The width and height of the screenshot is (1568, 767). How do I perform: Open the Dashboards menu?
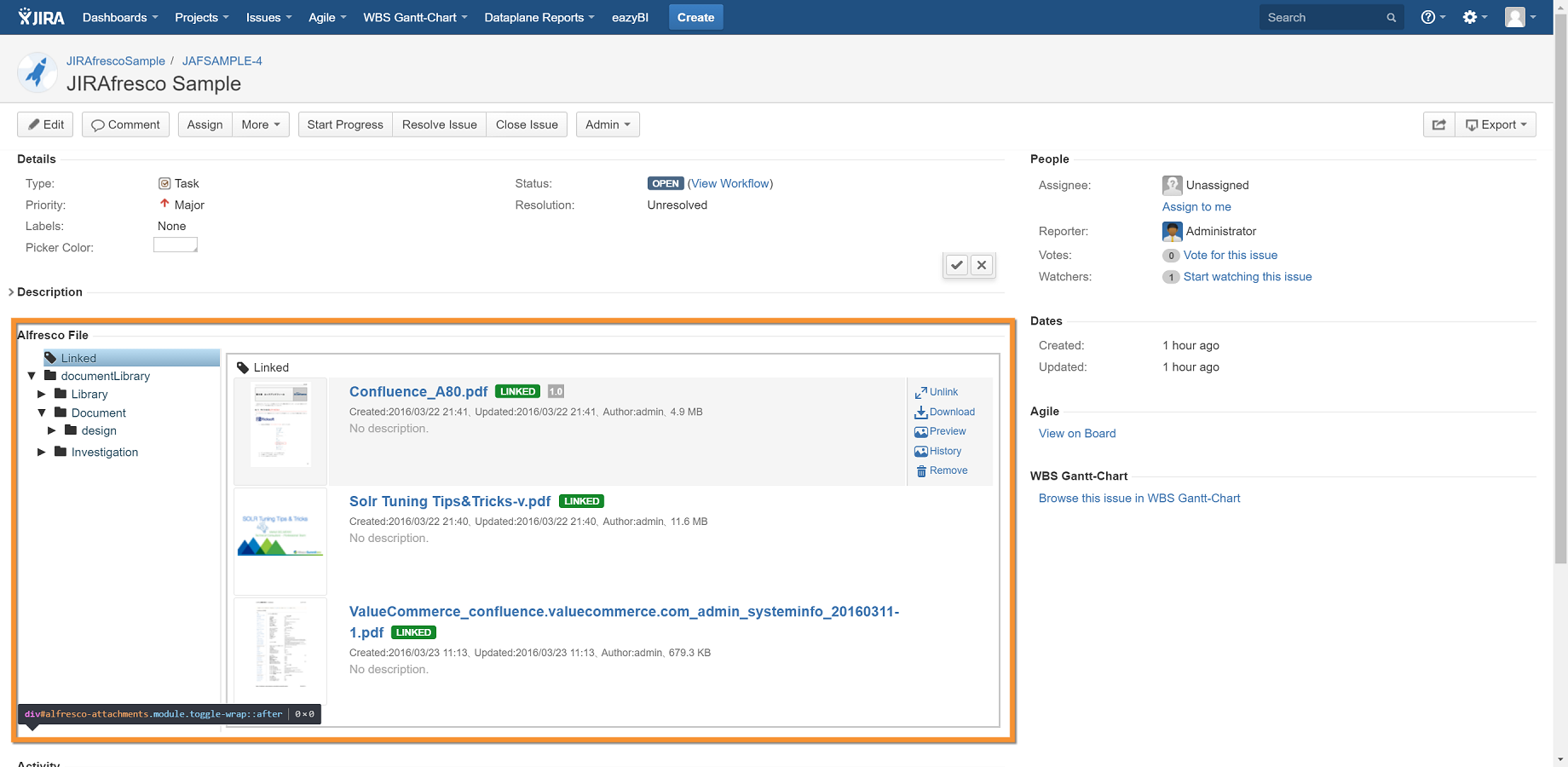pos(120,17)
